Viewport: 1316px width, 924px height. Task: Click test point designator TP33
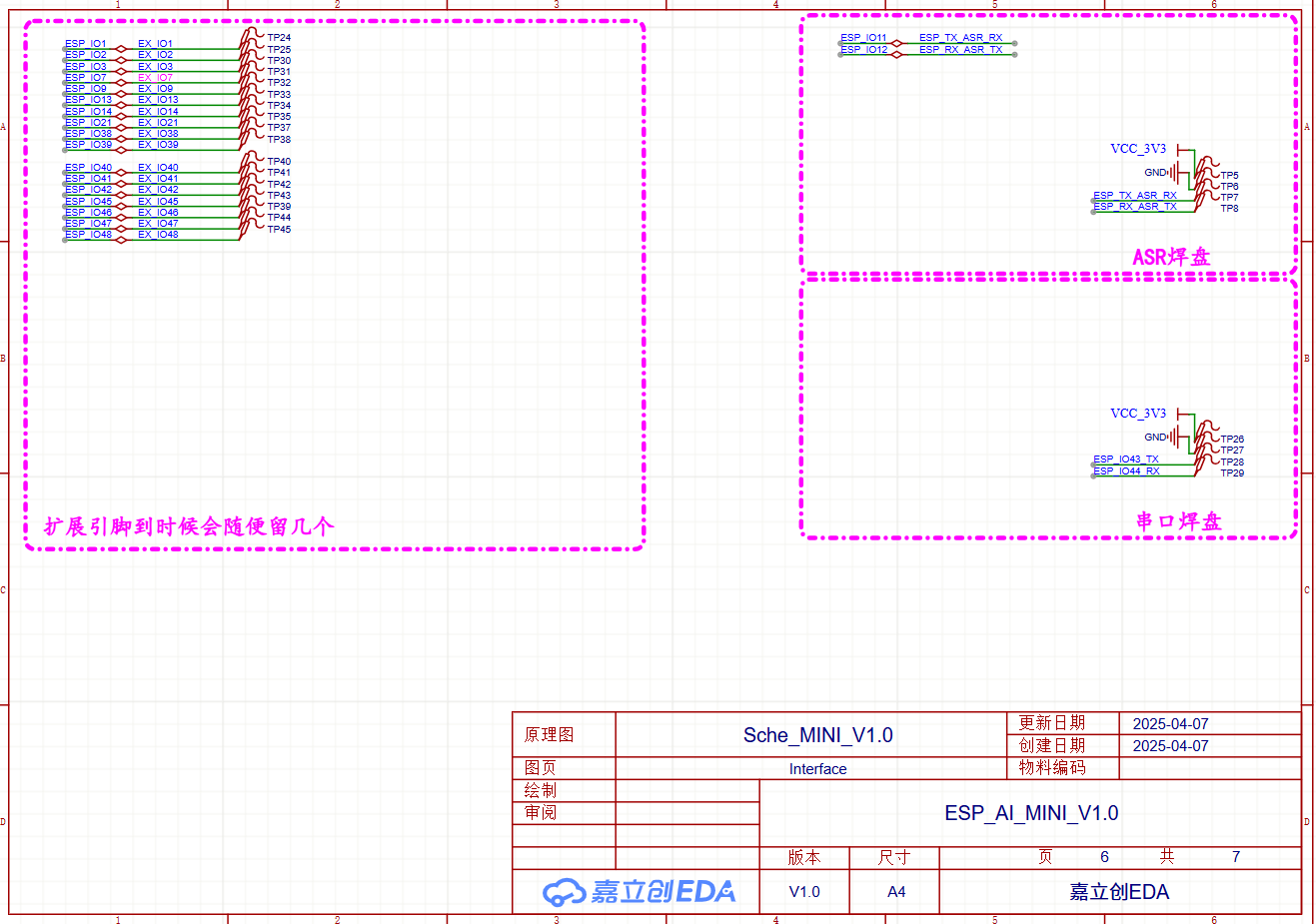[279, 95]
